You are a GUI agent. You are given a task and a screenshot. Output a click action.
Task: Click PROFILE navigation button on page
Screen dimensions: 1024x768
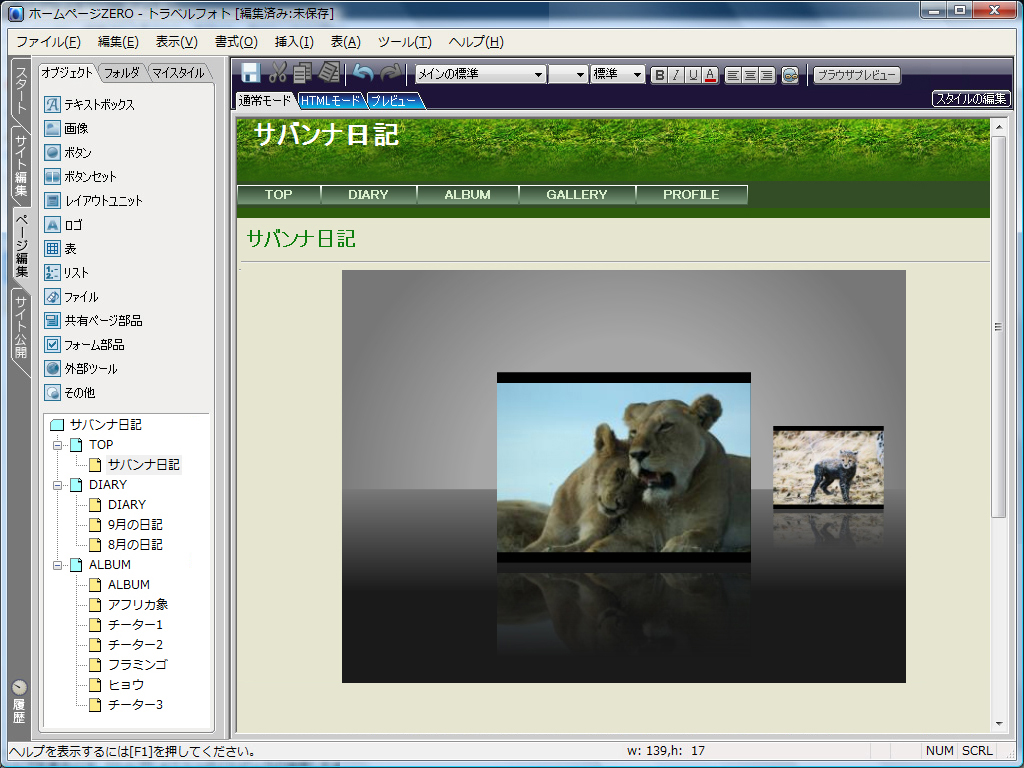(692, 195)
